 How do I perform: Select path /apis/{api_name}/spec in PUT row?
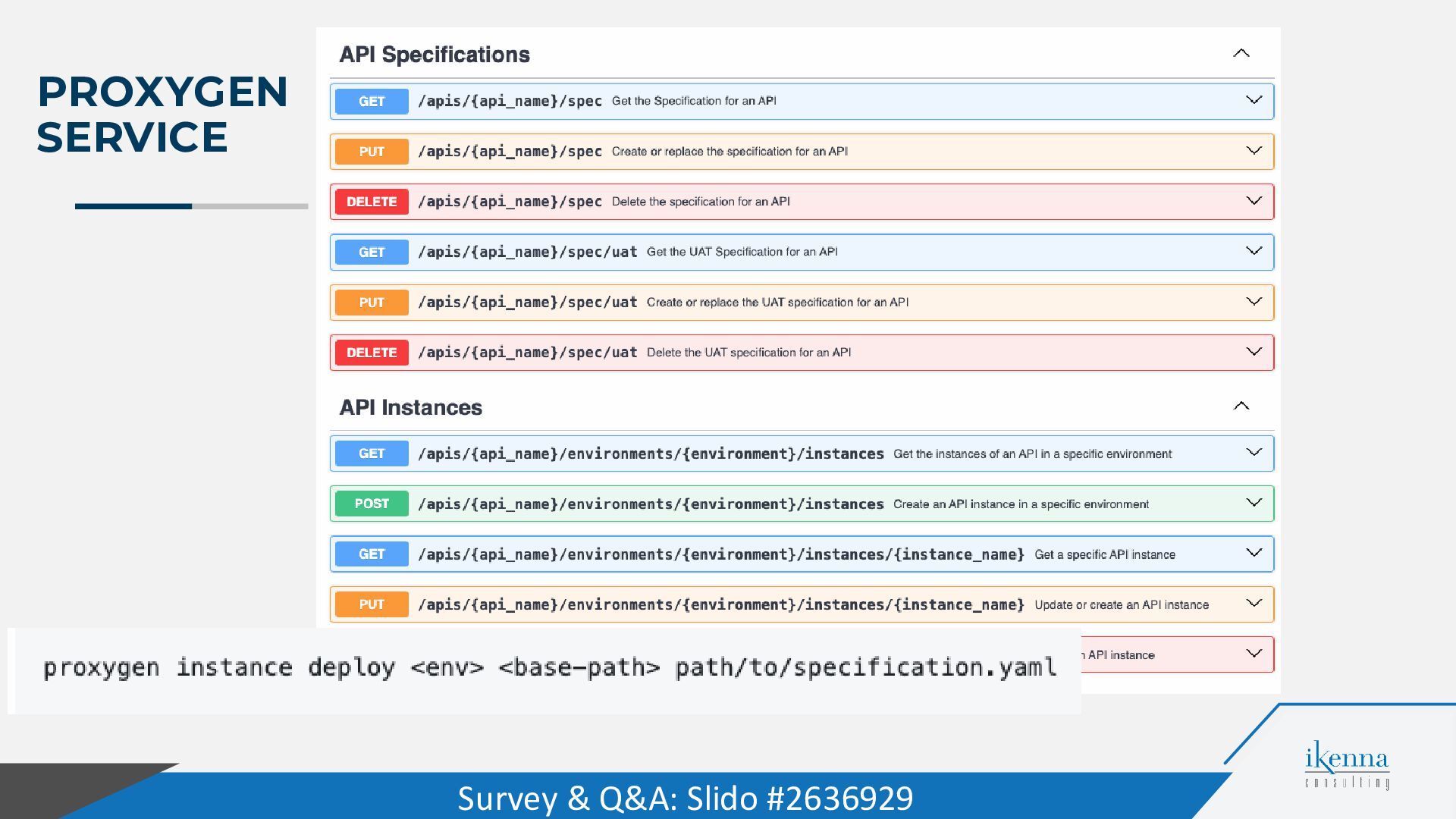pos(510,152)
